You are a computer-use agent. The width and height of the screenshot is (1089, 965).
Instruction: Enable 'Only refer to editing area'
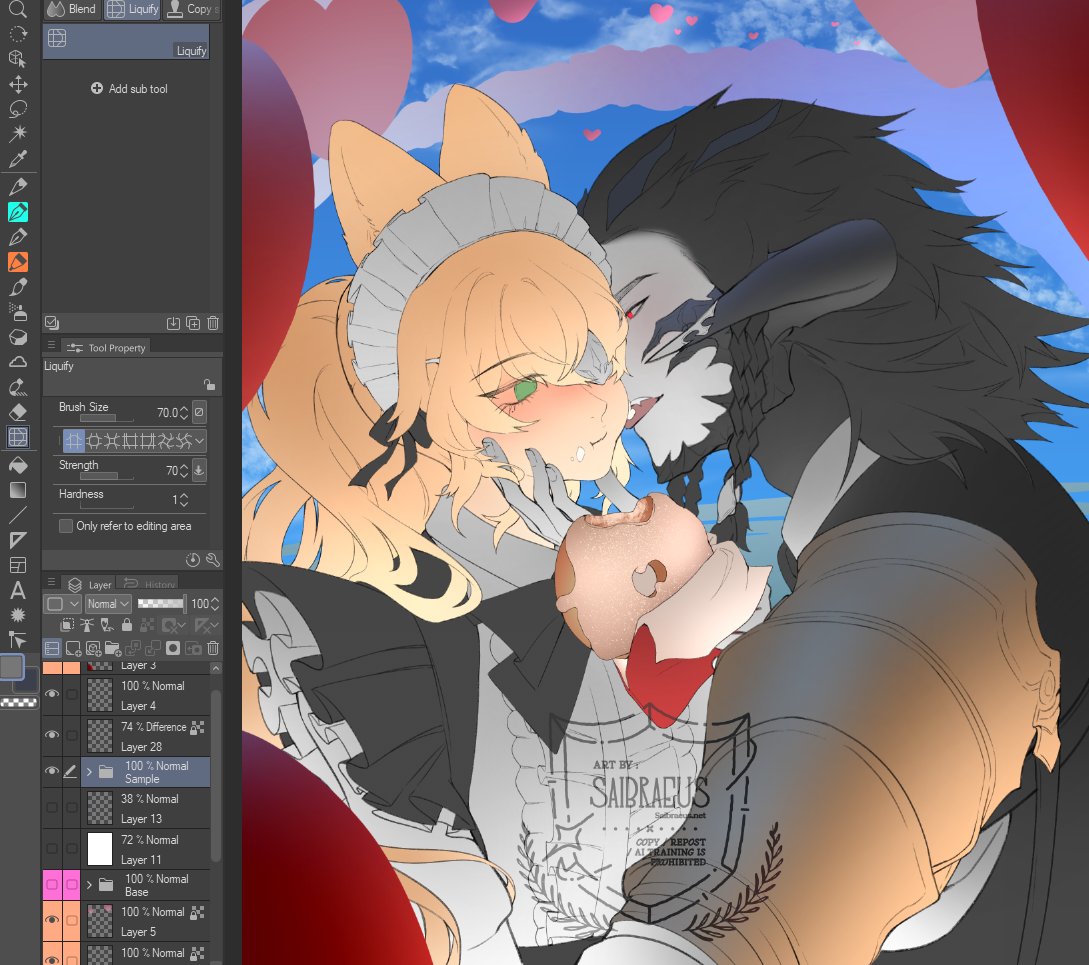coord(65,525)
